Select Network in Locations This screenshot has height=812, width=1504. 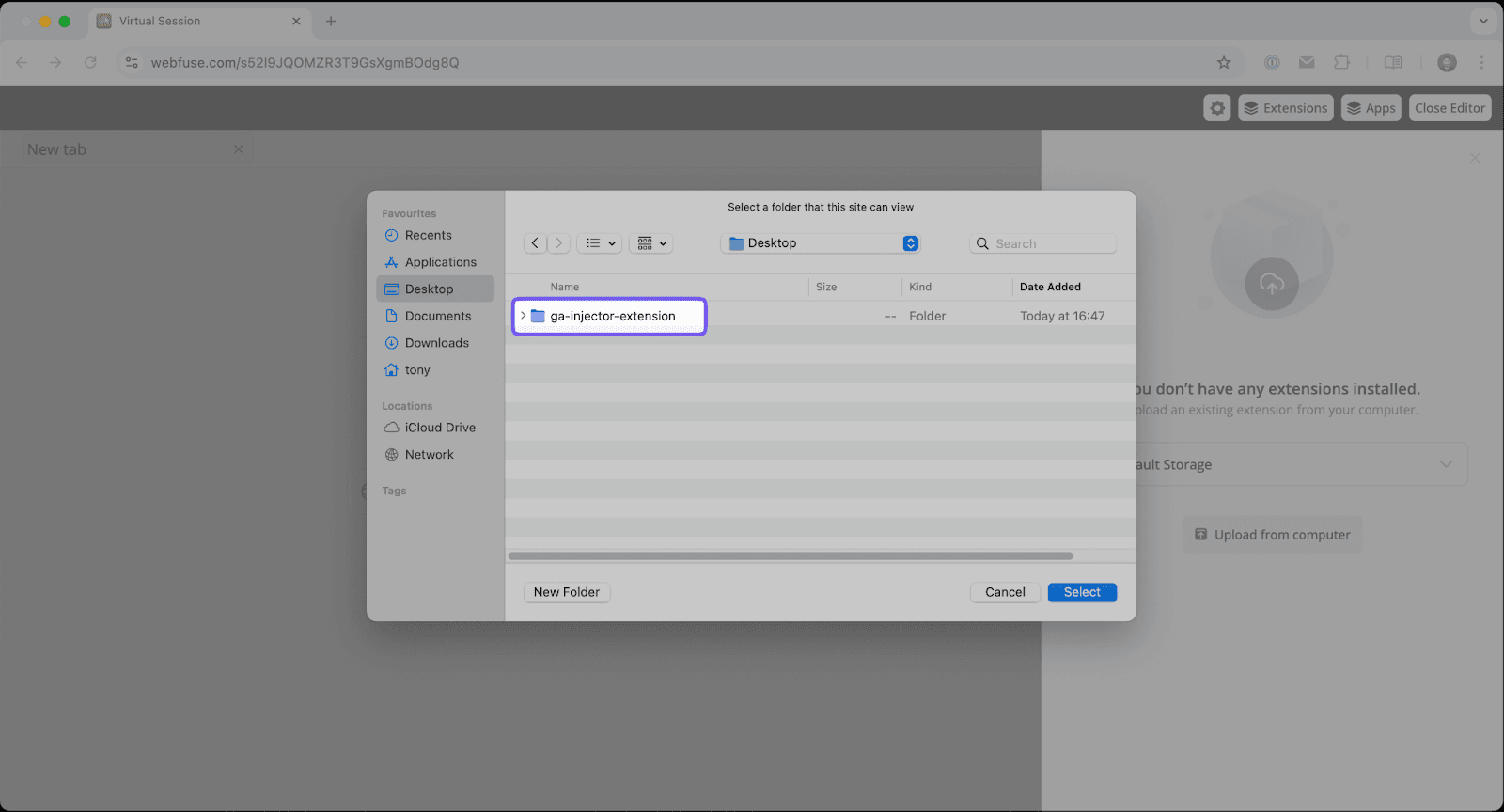point(429,455)
